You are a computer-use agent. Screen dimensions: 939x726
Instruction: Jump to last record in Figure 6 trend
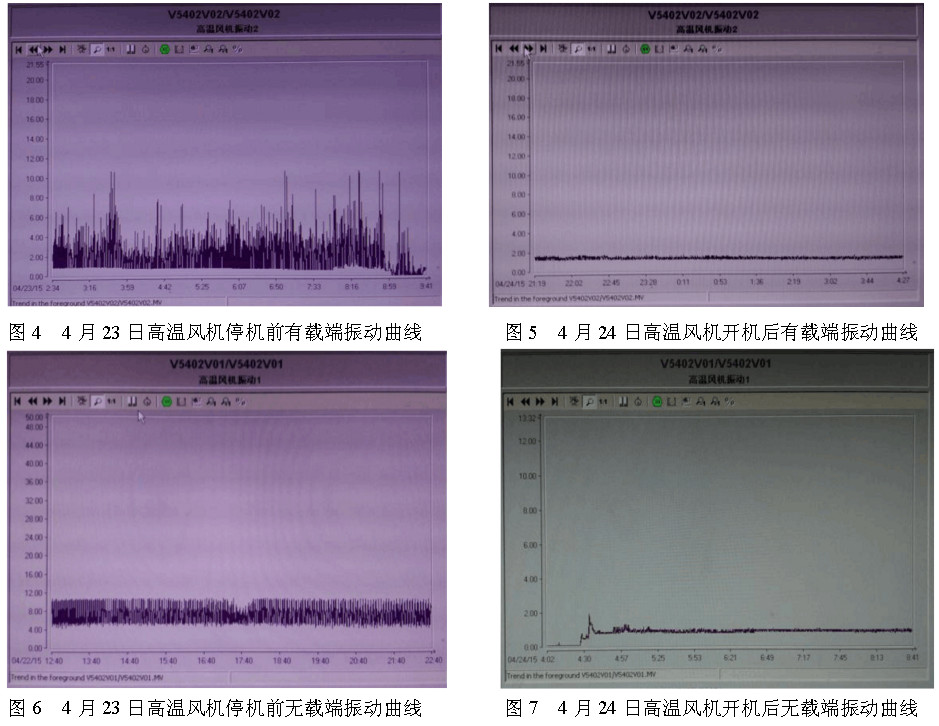pos(62,401)
